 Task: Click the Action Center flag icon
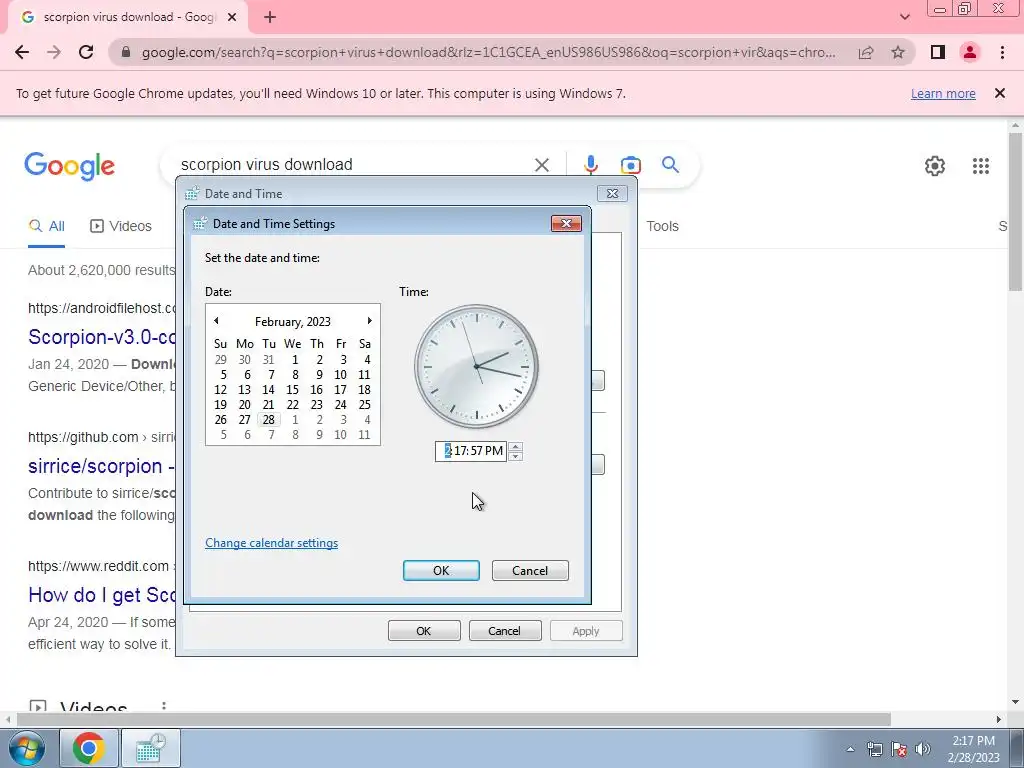(x=899, y=749)
